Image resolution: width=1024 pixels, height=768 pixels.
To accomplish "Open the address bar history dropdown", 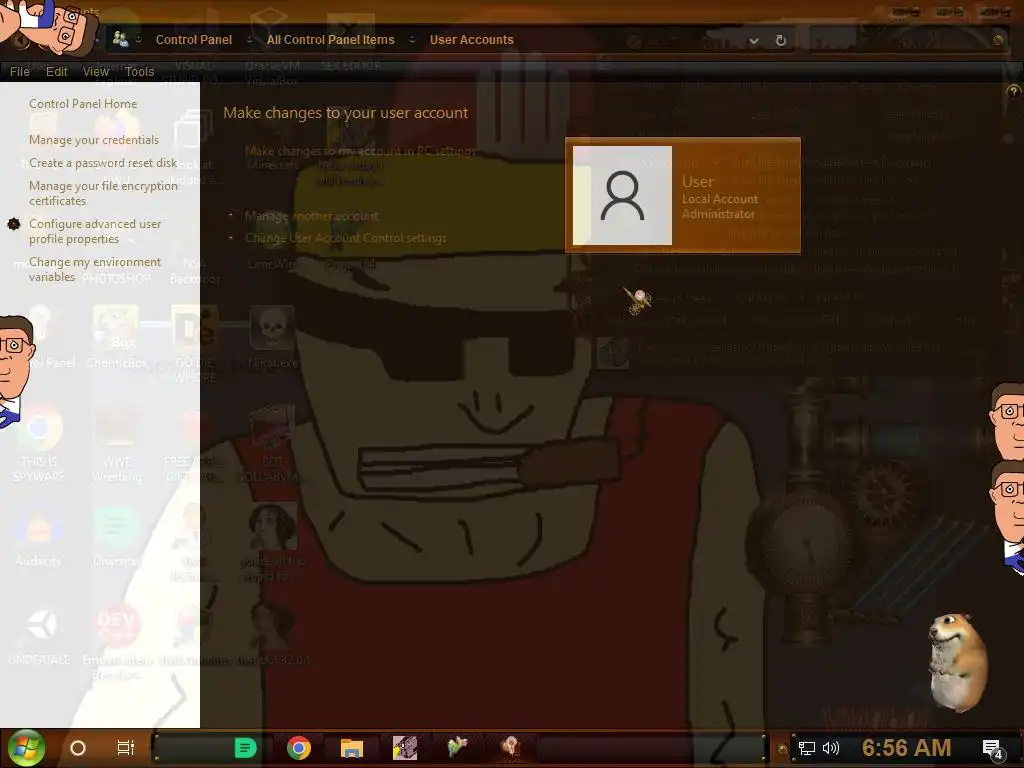I will 754,40.
